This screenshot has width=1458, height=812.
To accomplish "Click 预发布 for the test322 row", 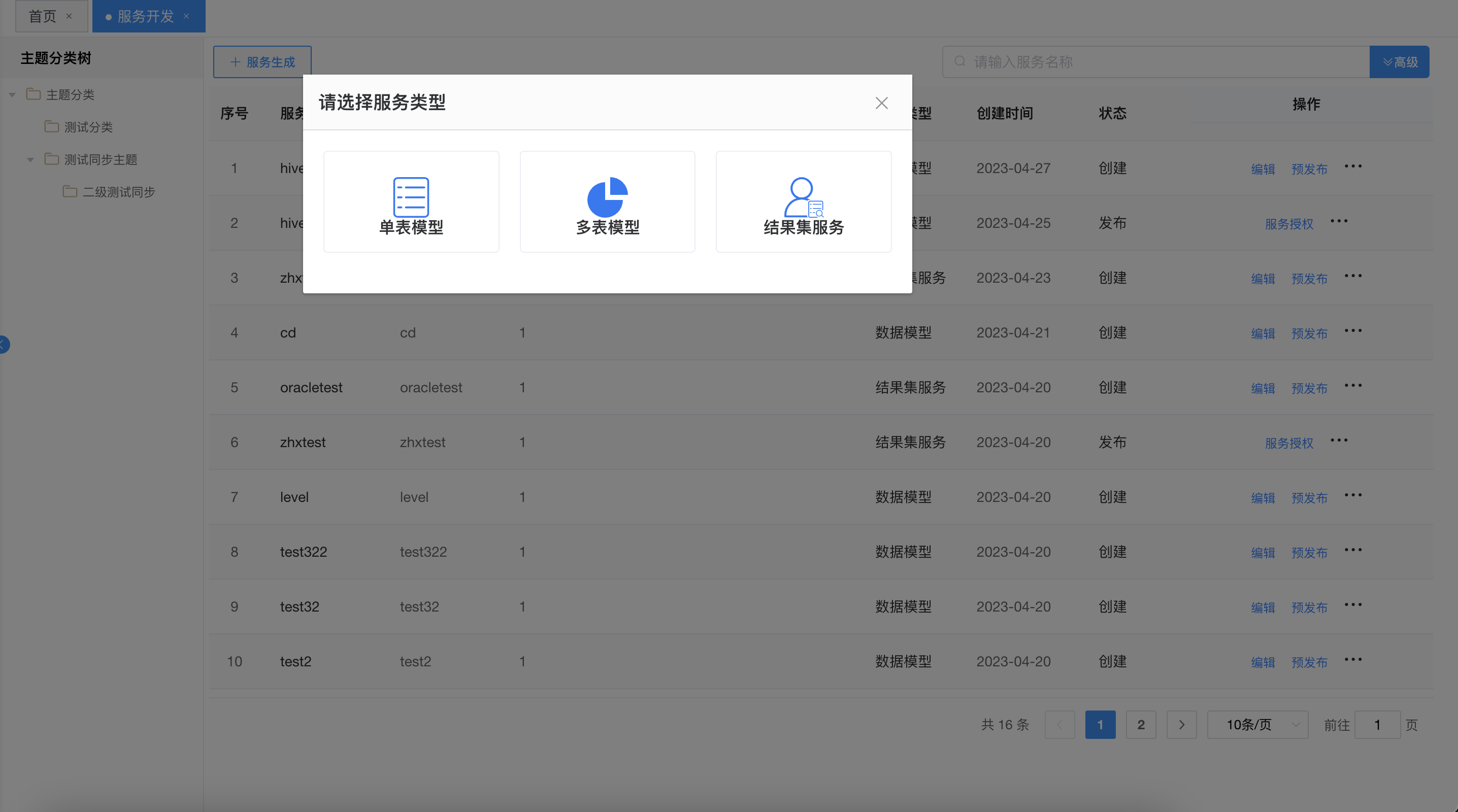I will coord(1309,552).
